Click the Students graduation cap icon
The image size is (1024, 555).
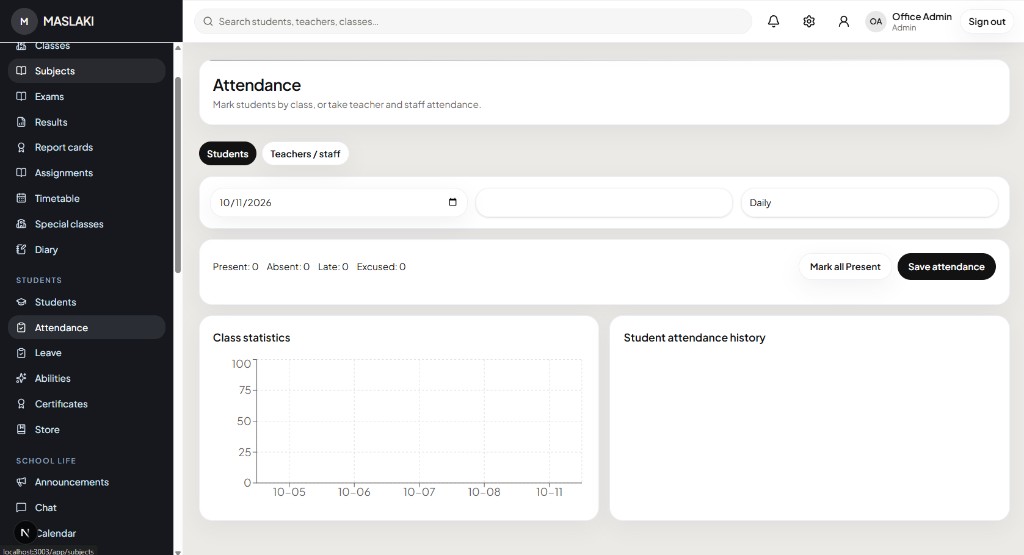(22, 302)
